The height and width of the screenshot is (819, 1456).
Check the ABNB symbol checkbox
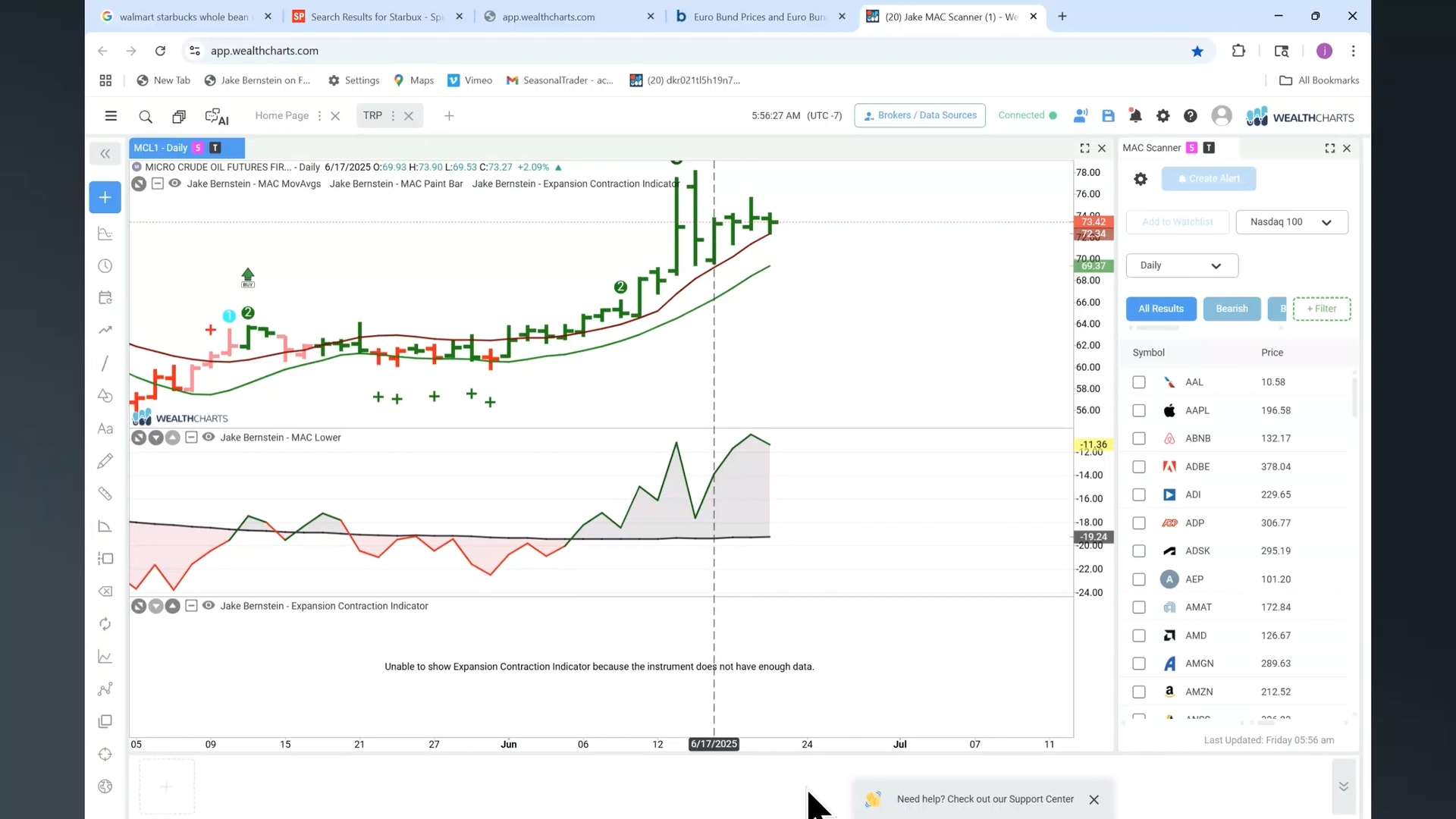click(1139, 438)
